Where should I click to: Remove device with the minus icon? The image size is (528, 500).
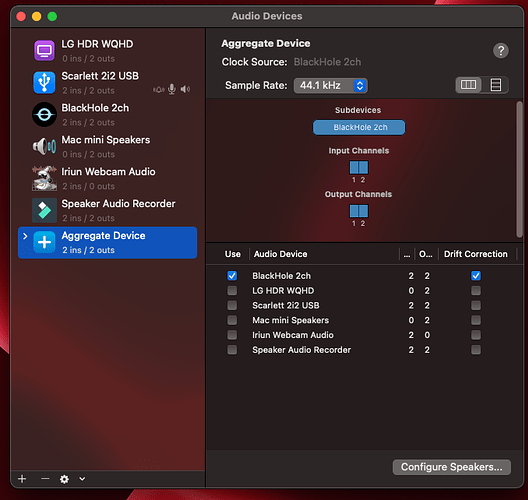click(x=45, y=478)
